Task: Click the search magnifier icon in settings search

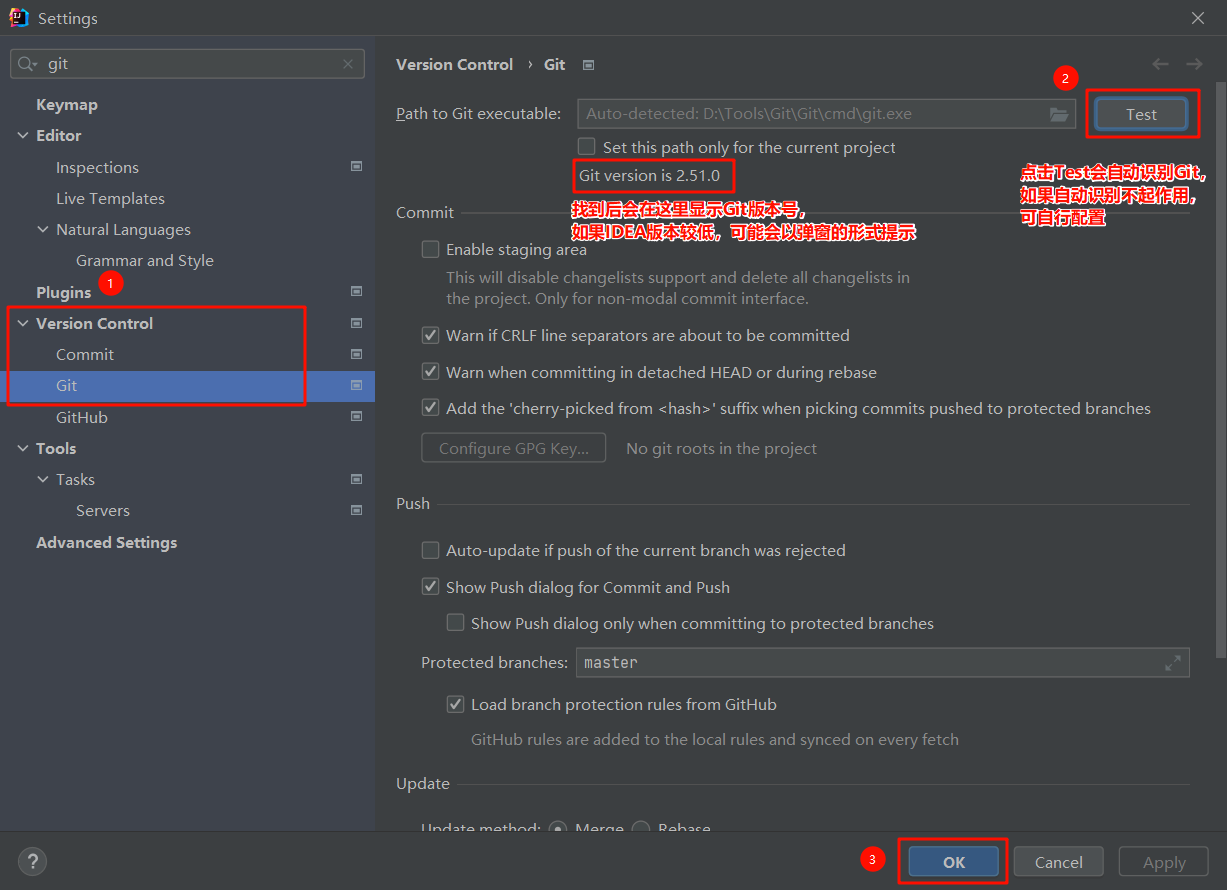Action: click(27, 64)
